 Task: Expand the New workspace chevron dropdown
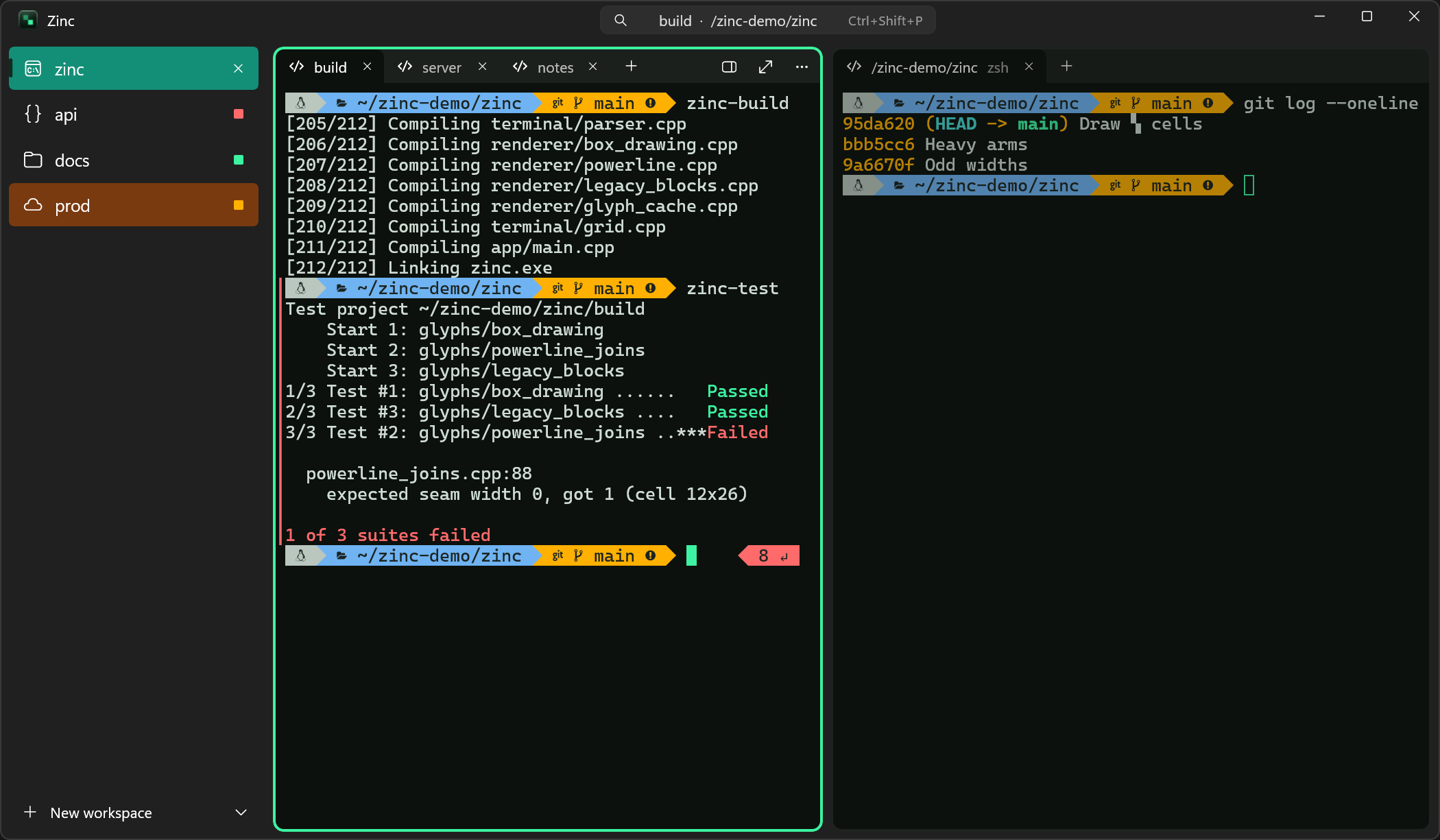point(241,813)
